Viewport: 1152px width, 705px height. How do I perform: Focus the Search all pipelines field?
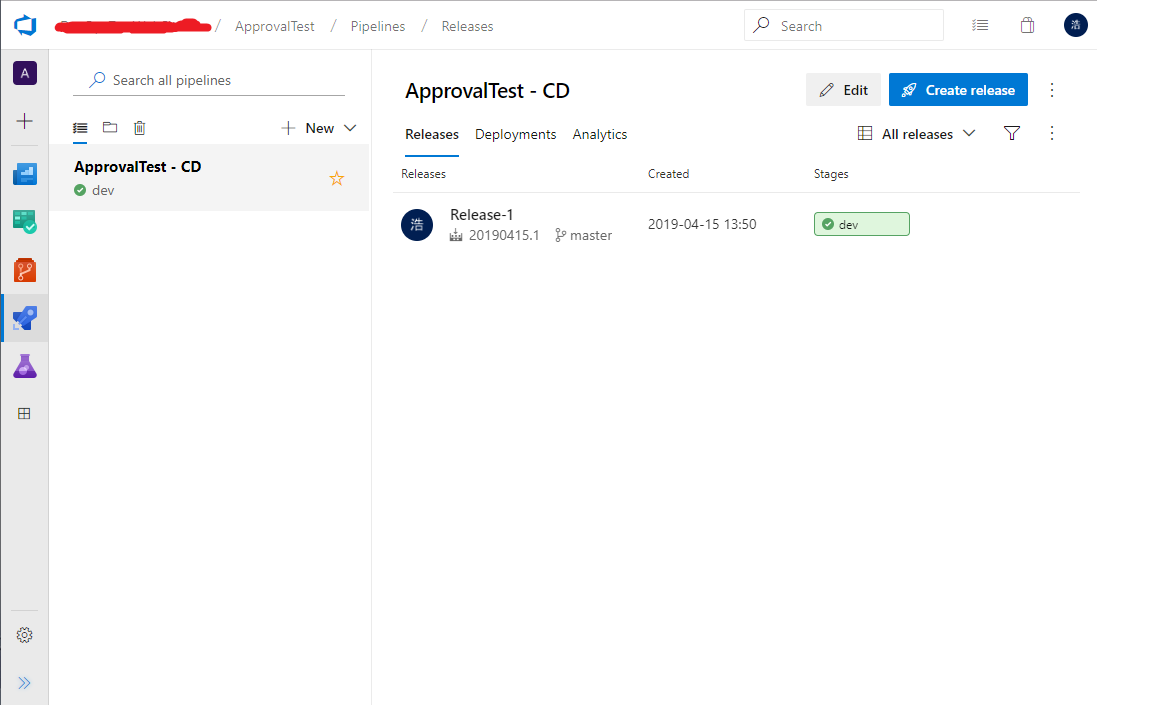(x=209, y=80)
